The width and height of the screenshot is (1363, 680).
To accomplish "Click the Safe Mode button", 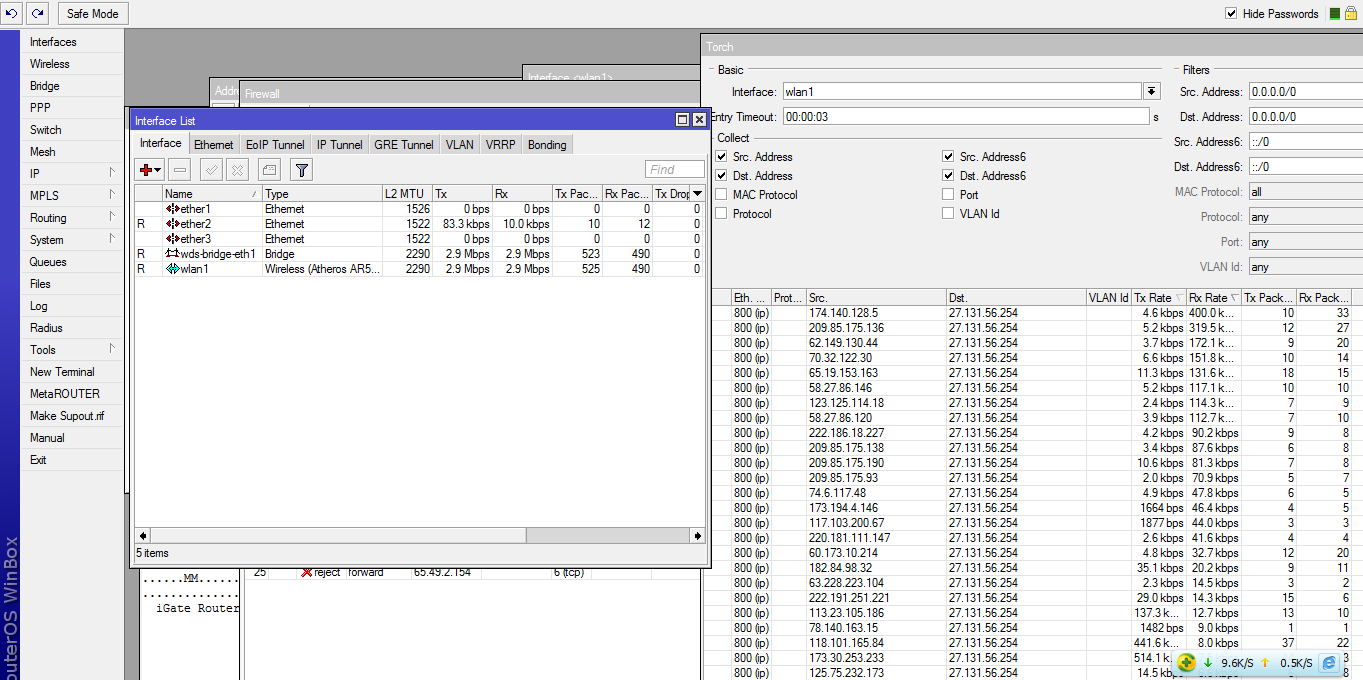I will point(92,14).
